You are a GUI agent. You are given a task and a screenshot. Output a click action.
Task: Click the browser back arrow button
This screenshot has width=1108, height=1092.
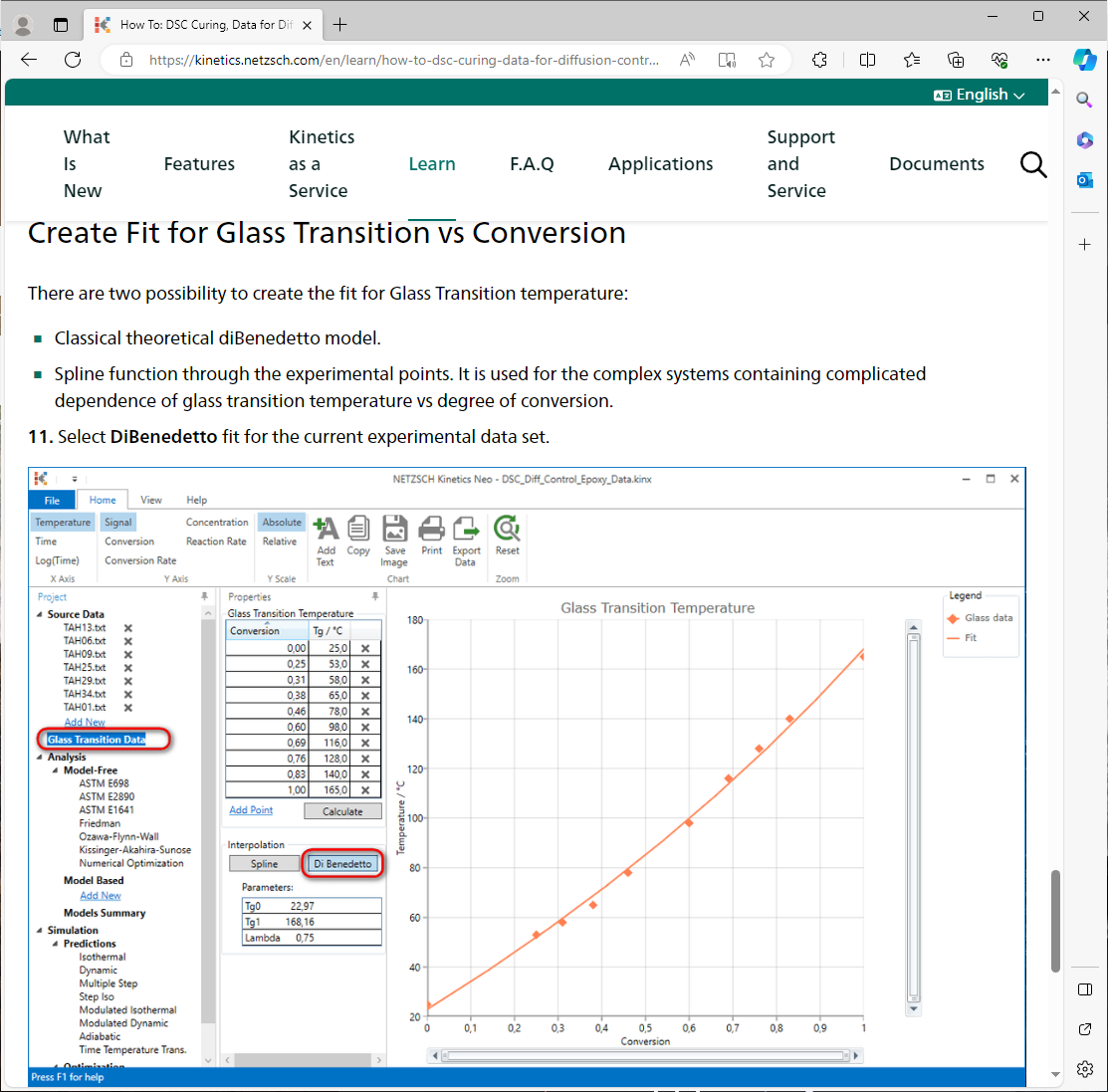click(x=29, y=60)
